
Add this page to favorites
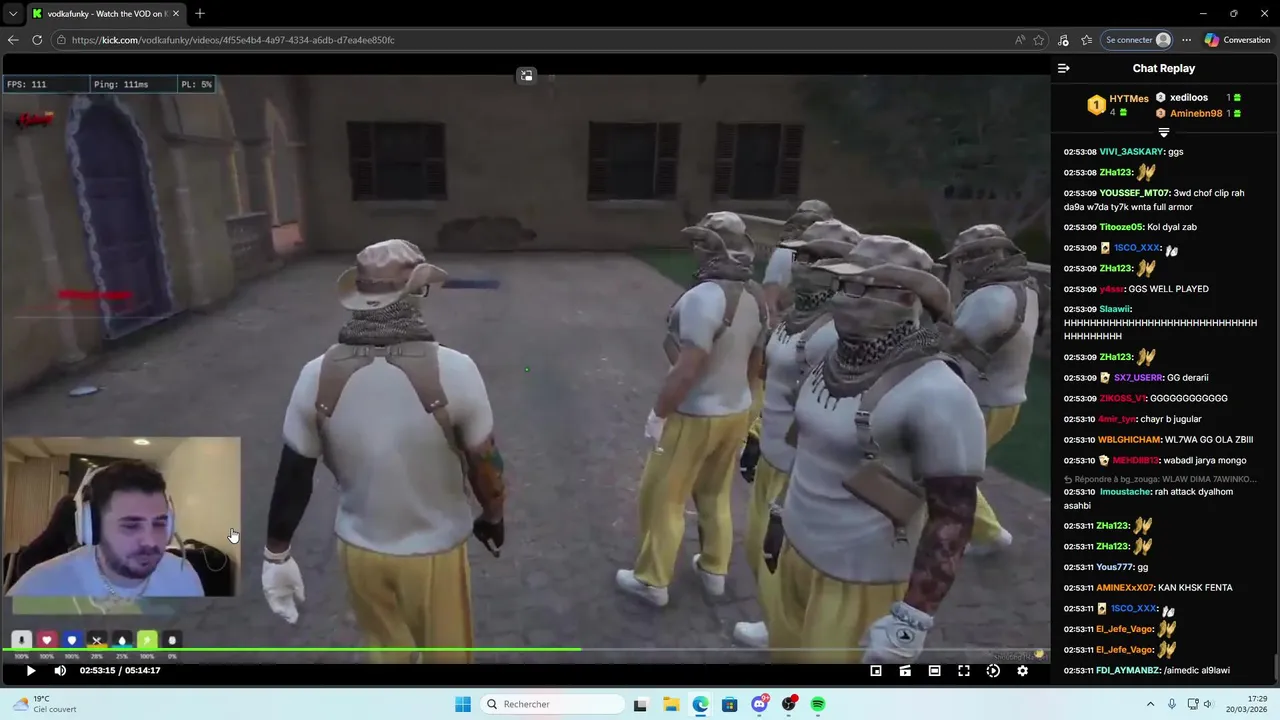pyautogui.click(x=1039, y=40)
